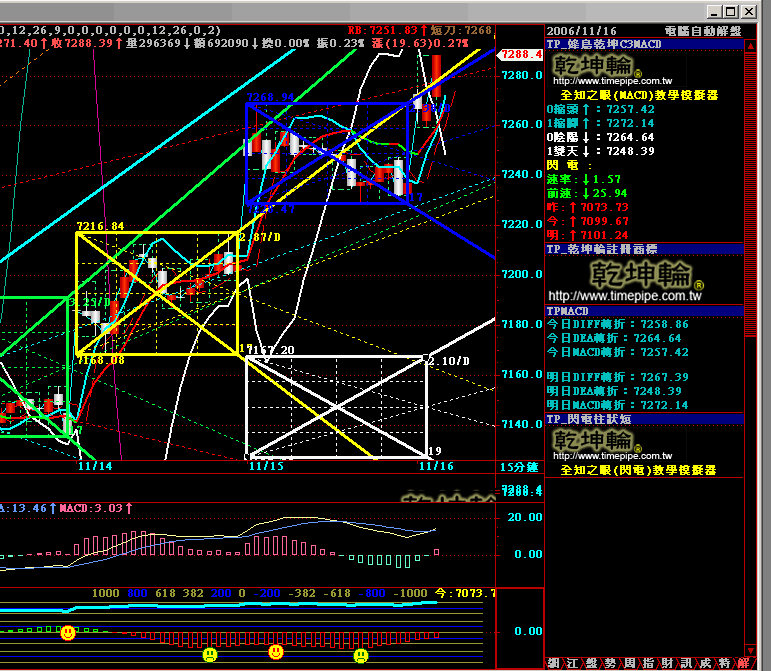Click the 乾坤輪 logo under TP_蜂鳥乾坤C3MACD
The height and width of the screenshot is (671, 771).
[x=593, y=68]
